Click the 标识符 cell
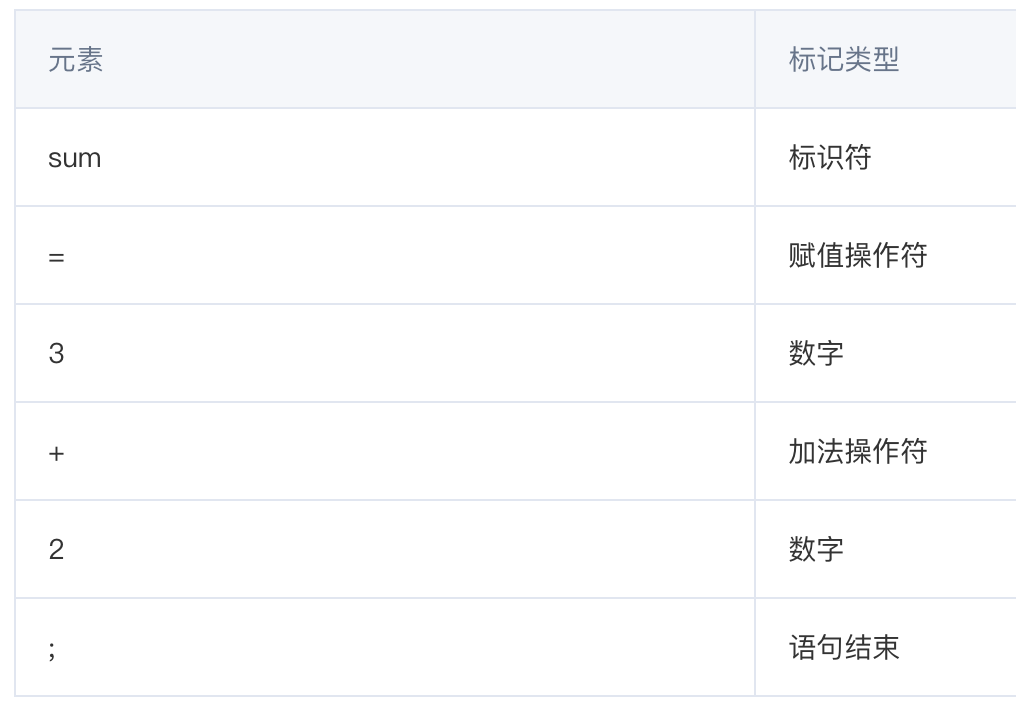The width and height of the screenshot is (1016, 706). pyautogui.click(x=886, y=157)
